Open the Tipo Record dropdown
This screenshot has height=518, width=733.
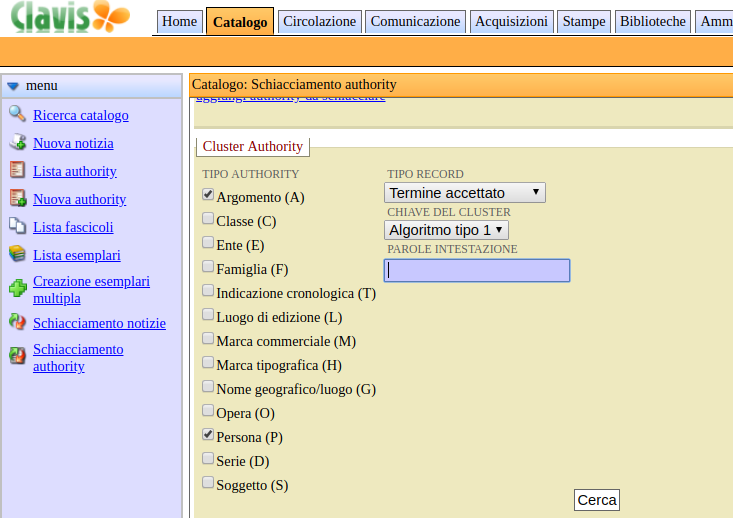(465, 192)
